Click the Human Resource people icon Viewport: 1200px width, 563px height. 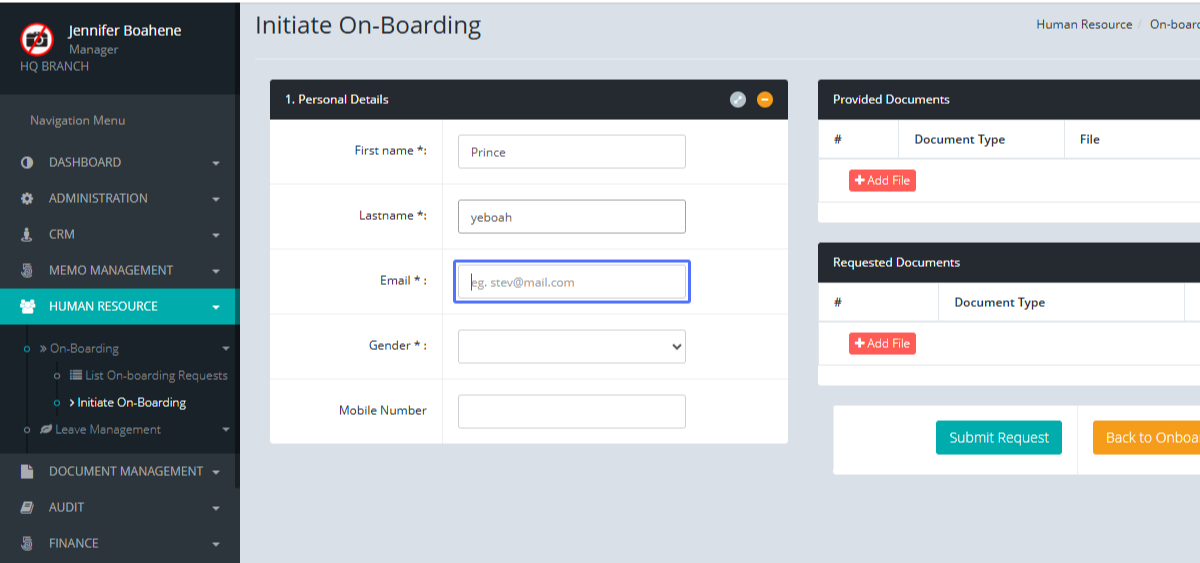click(x=27, y=307)
